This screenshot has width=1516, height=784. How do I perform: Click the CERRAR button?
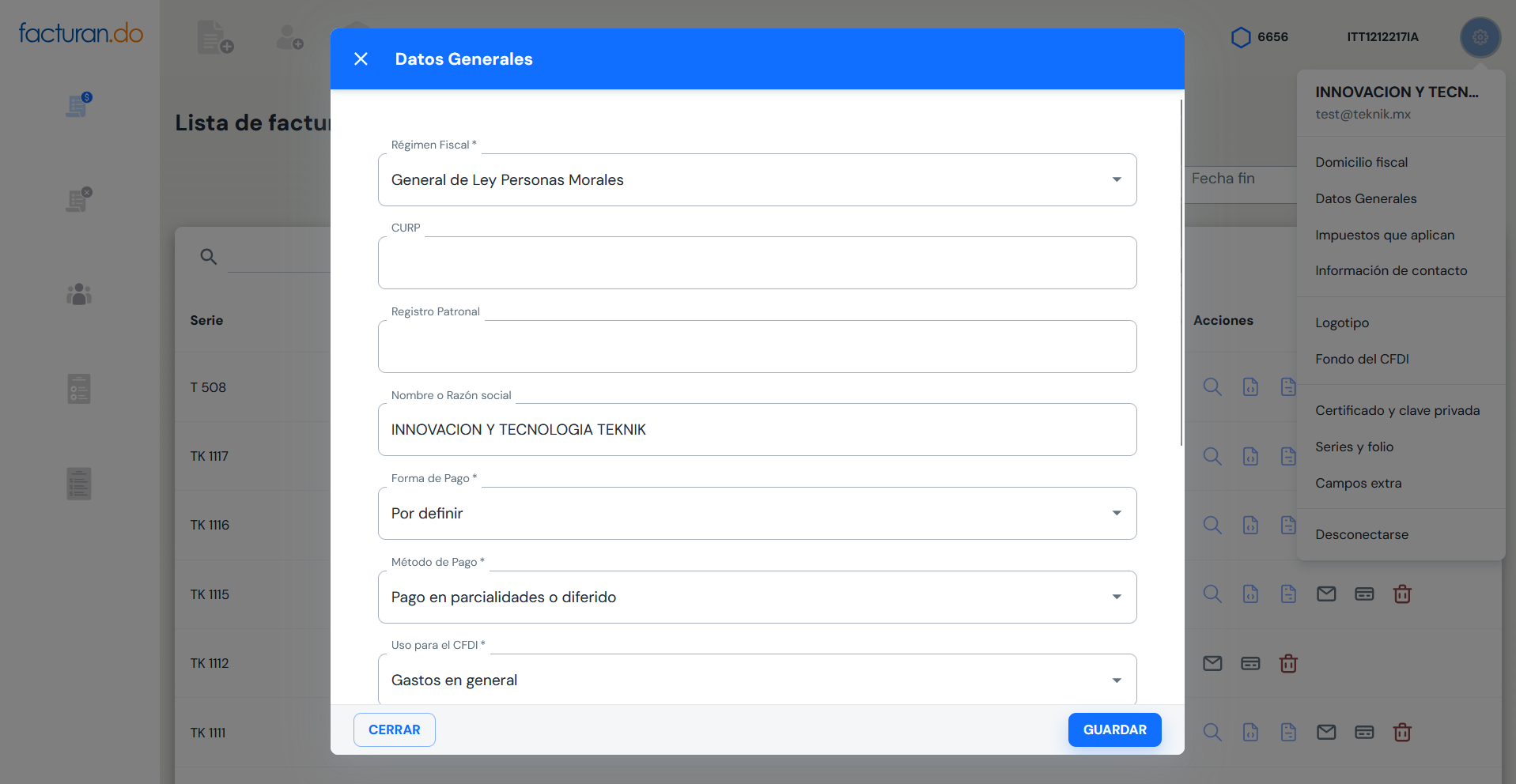click(x=394, y=729)
